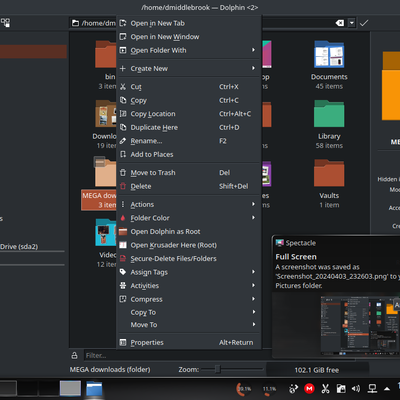Image resolution: width=400 pixels, height=400 pixels.
Task: Click the MEGA downloads folder icon
Action: 105,172
